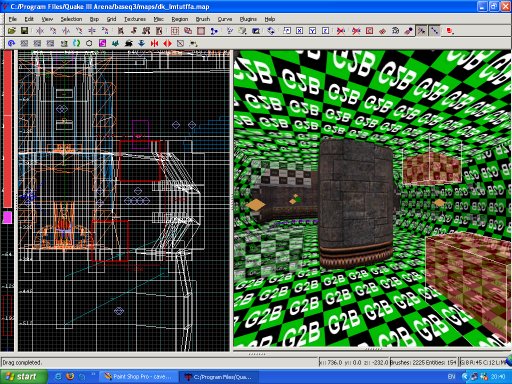Toggle the pressed wand-like toolbar button

tap(421, 31)
